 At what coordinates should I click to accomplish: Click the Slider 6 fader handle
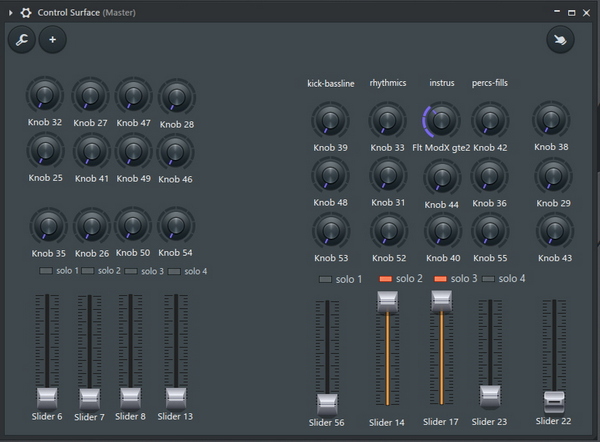(47, 398)
